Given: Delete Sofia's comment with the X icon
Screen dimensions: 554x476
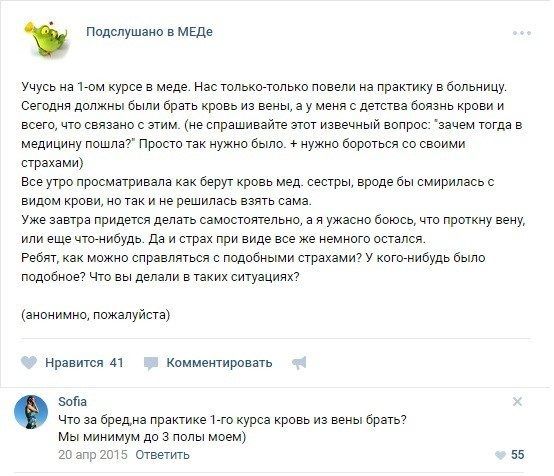Looking at the screenshot, I should click(517, 401).
